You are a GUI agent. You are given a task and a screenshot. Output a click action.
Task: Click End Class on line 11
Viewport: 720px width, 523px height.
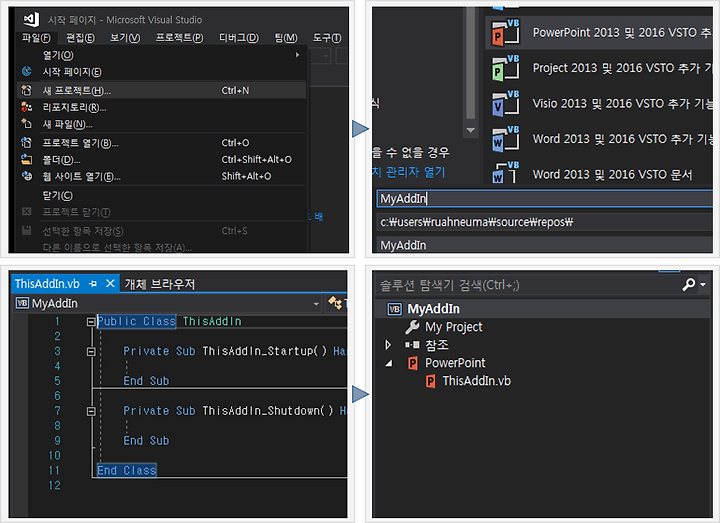[x=126, y=470]
